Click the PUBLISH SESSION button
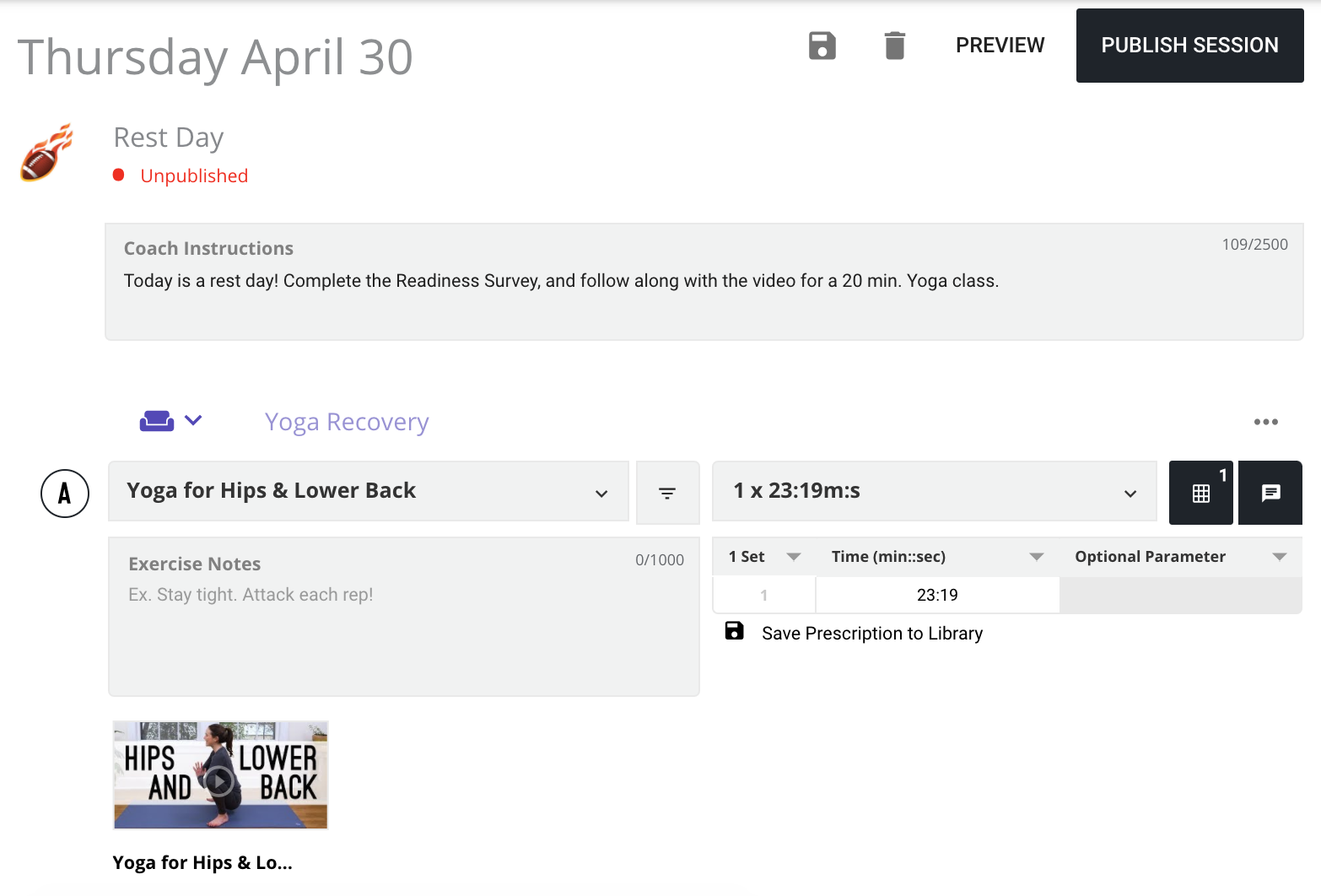 pyautogui.click(x=1189, y=46)
